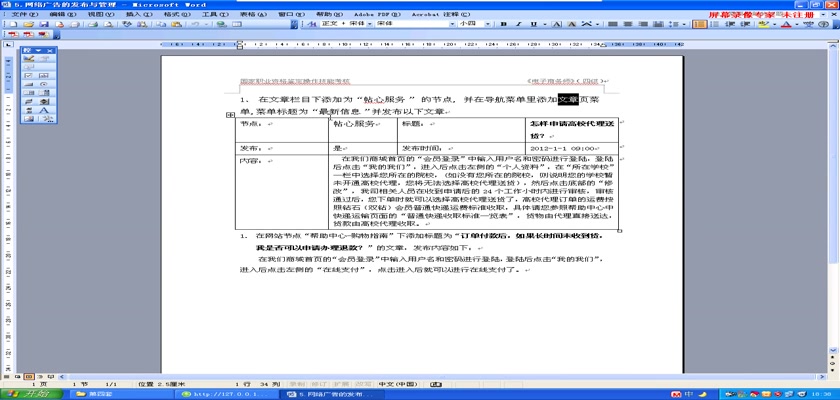The image size is (840, 400).
Task: Insert label control (A) from Control Toolbox
Action: [x=43, y=110]
